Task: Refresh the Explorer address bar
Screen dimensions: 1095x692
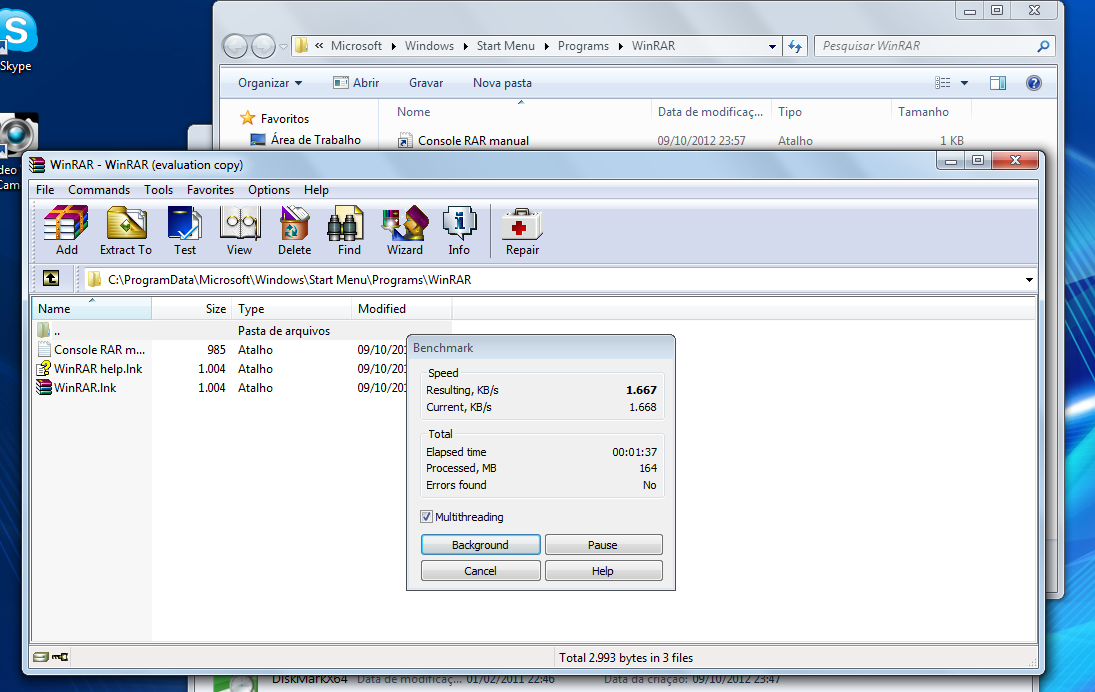Action: coord(795,46)
